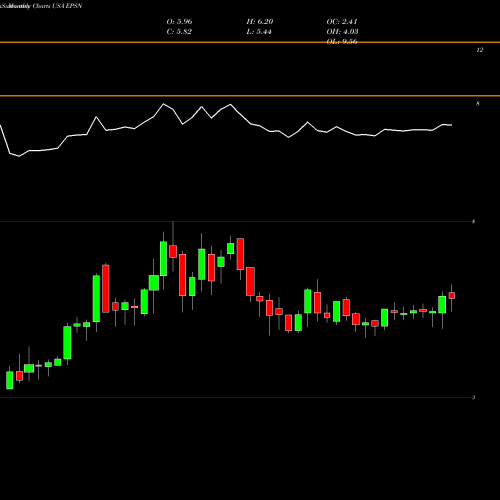Select the close value 'C: 5.82'
500x500 pixels.
[x=179, y=32]
